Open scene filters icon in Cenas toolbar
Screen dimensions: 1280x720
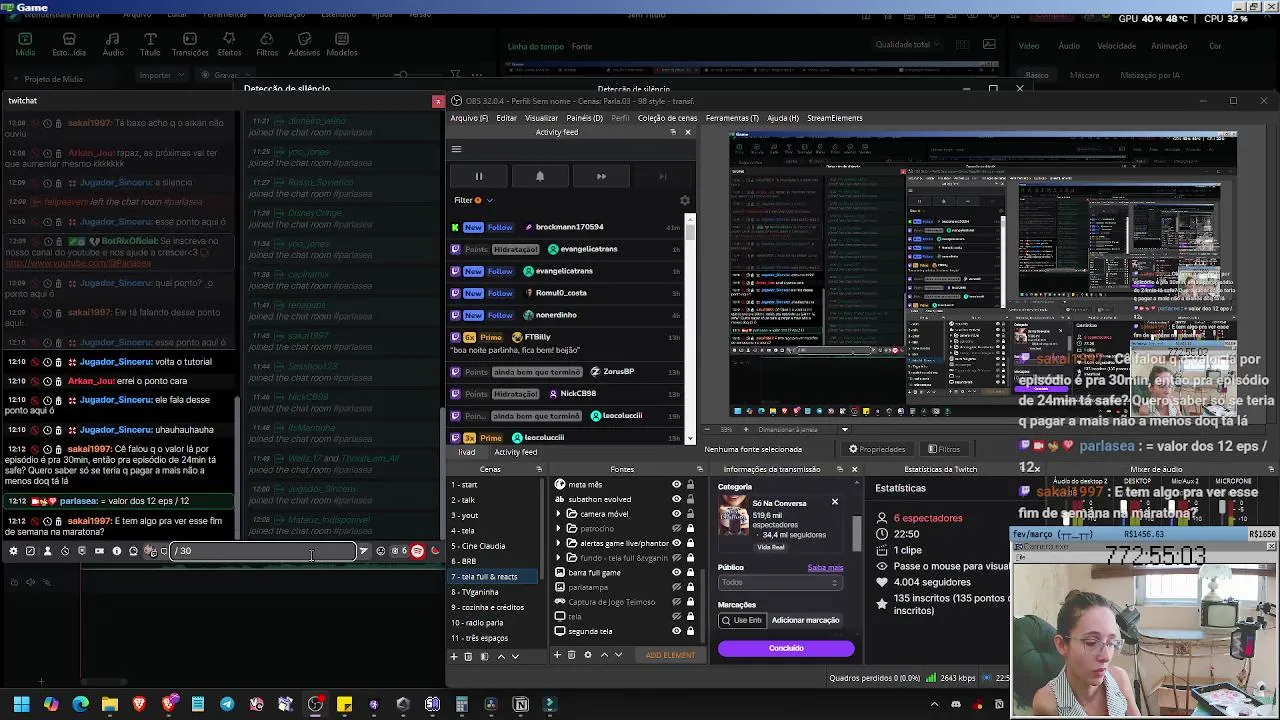point(484,656)
